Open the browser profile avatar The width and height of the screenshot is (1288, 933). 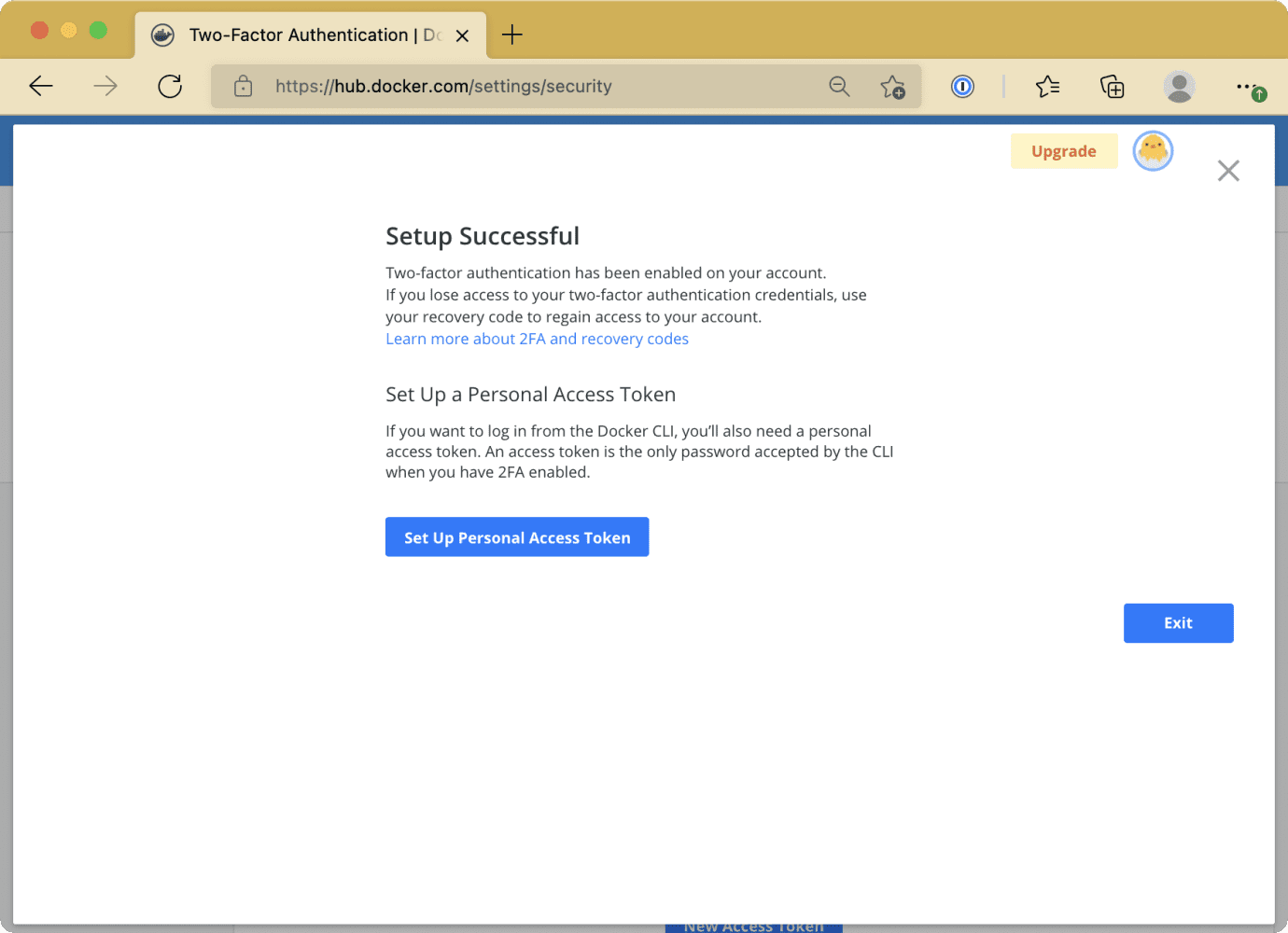click(1180, 87)
